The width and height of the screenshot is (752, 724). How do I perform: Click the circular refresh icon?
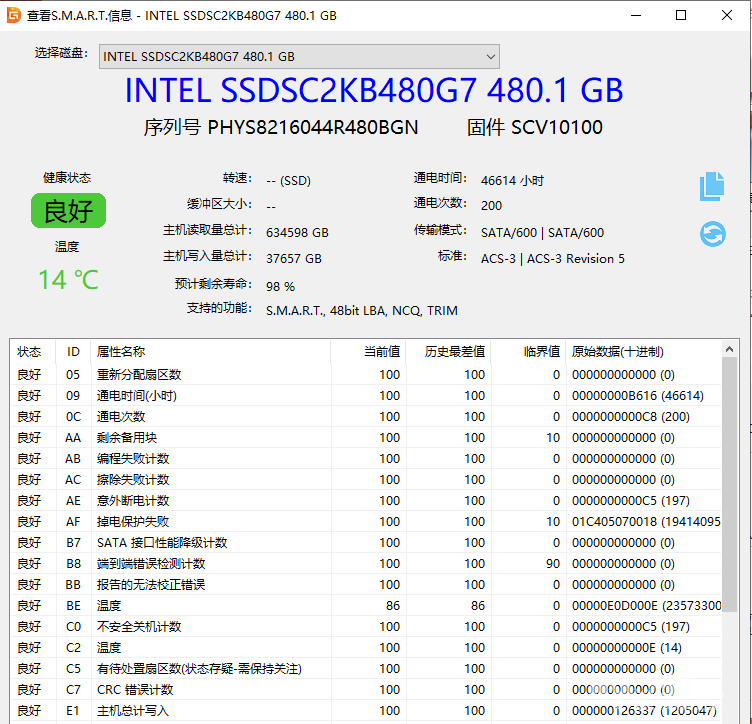click(x=712, y=234)
